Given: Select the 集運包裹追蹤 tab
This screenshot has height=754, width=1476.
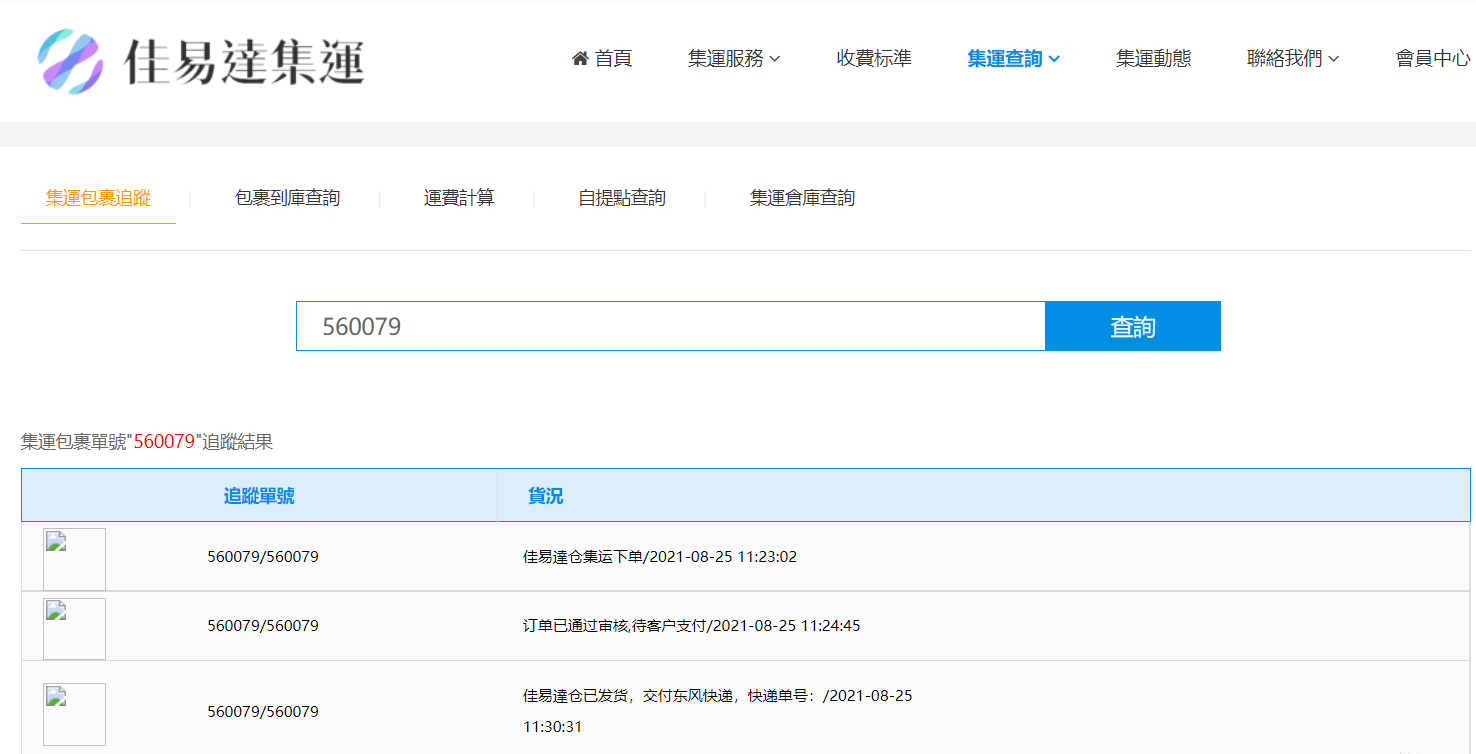Looking at the screenshot, I should 98,198.
